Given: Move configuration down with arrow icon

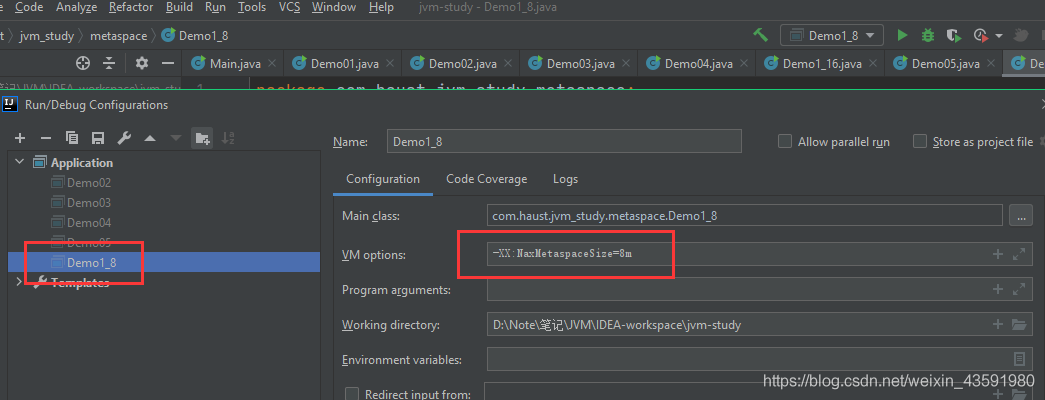Looking at the screenshot, I should 176,138.
